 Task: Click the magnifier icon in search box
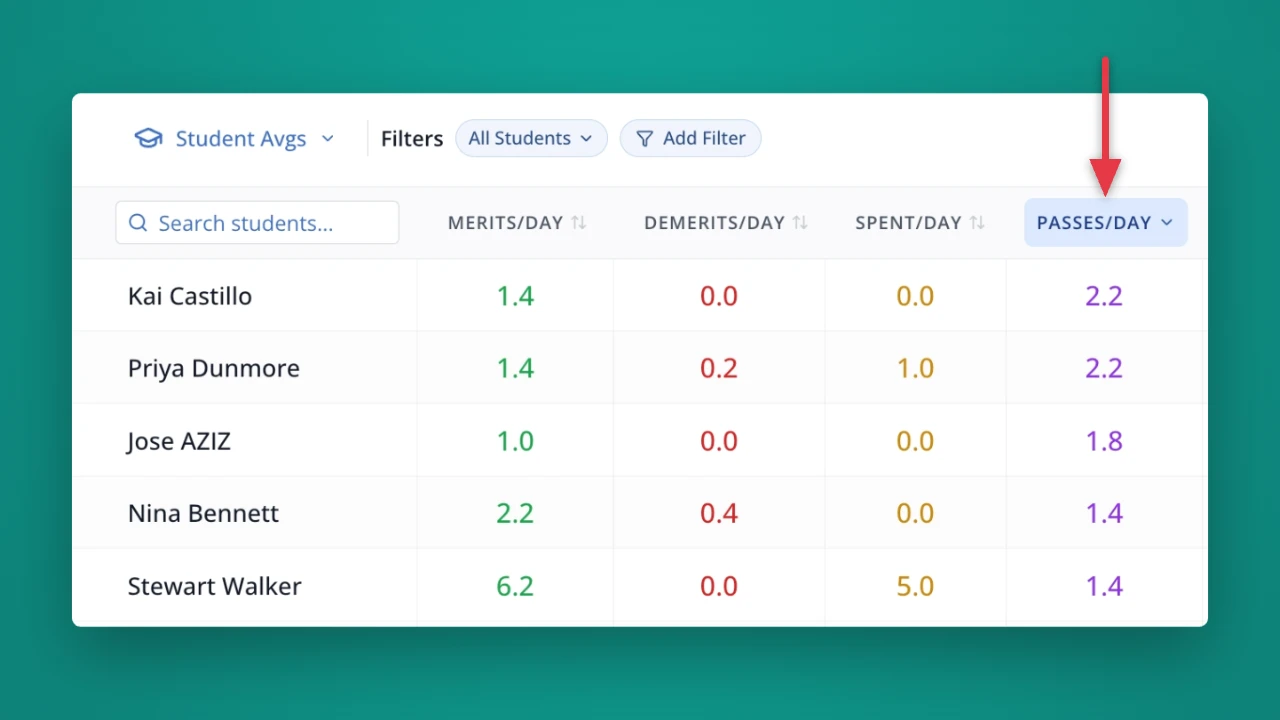(139, 222)
